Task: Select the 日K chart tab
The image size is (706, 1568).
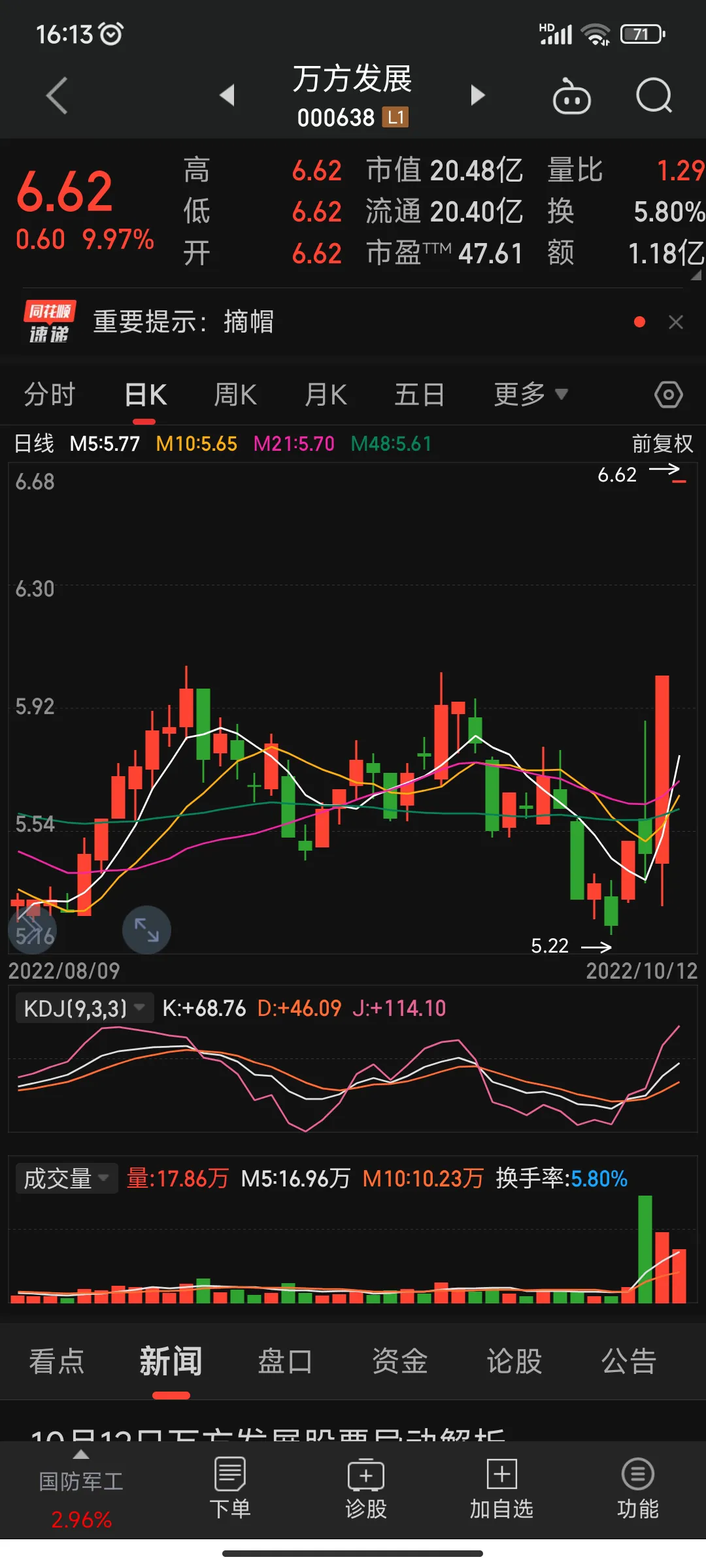Action: (x=145, y=395)
